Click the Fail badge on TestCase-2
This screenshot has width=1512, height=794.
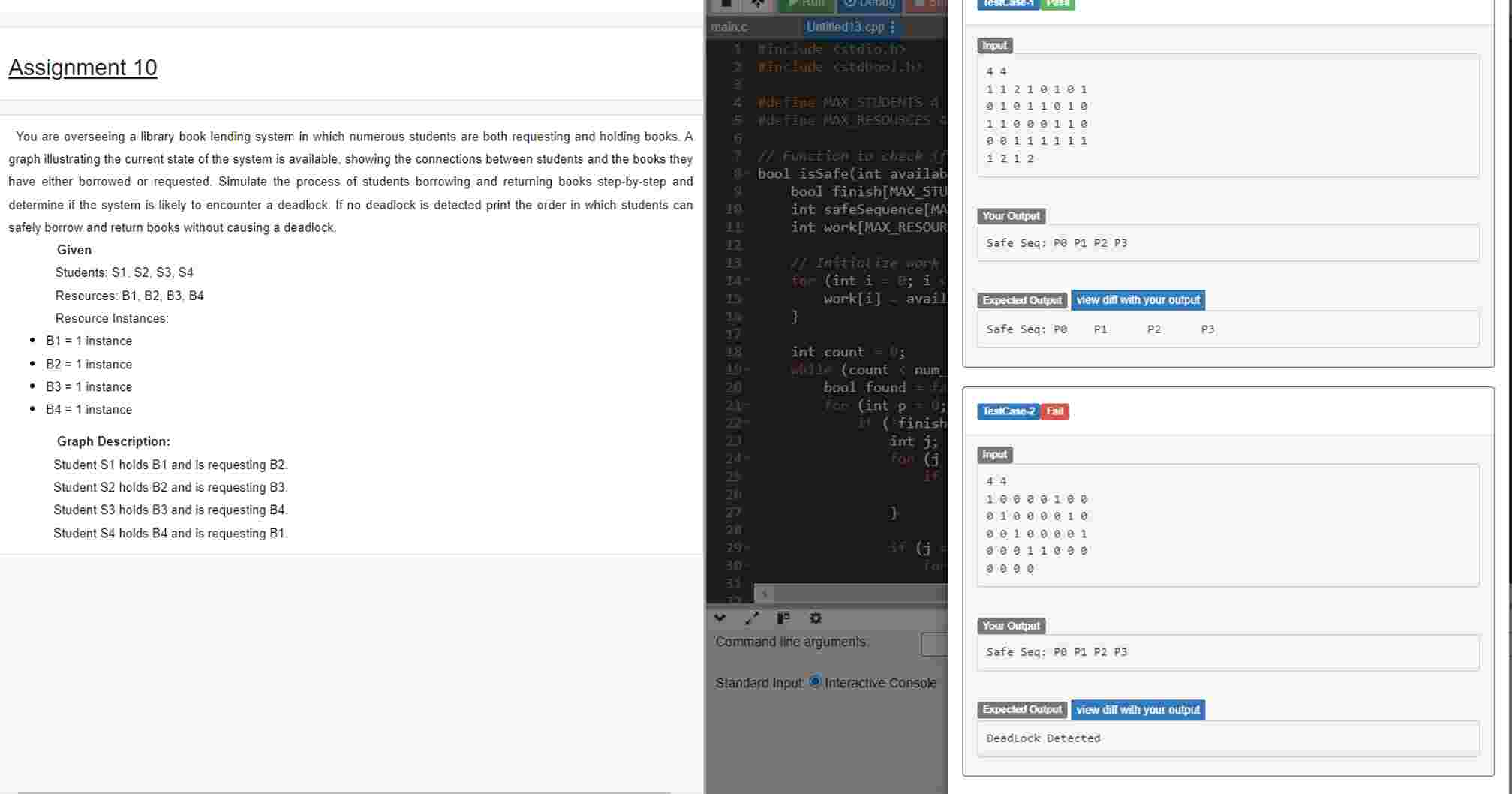(1054, 411)
